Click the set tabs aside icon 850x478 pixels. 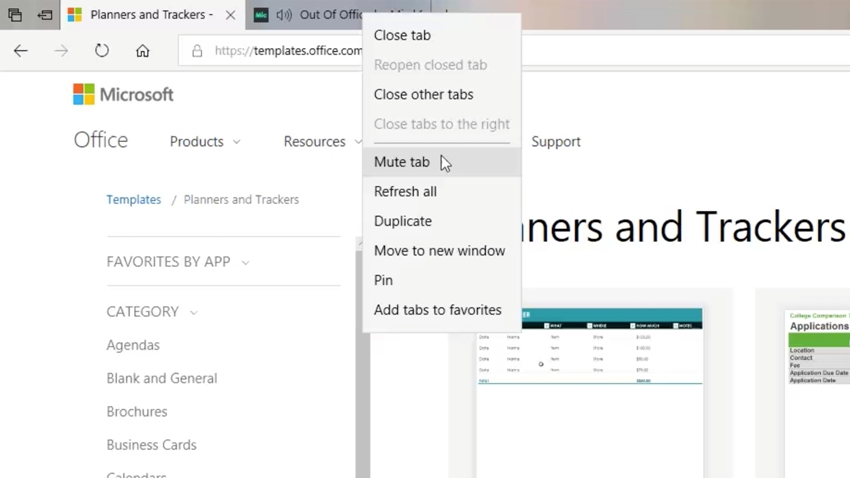(x=44, y=15)
